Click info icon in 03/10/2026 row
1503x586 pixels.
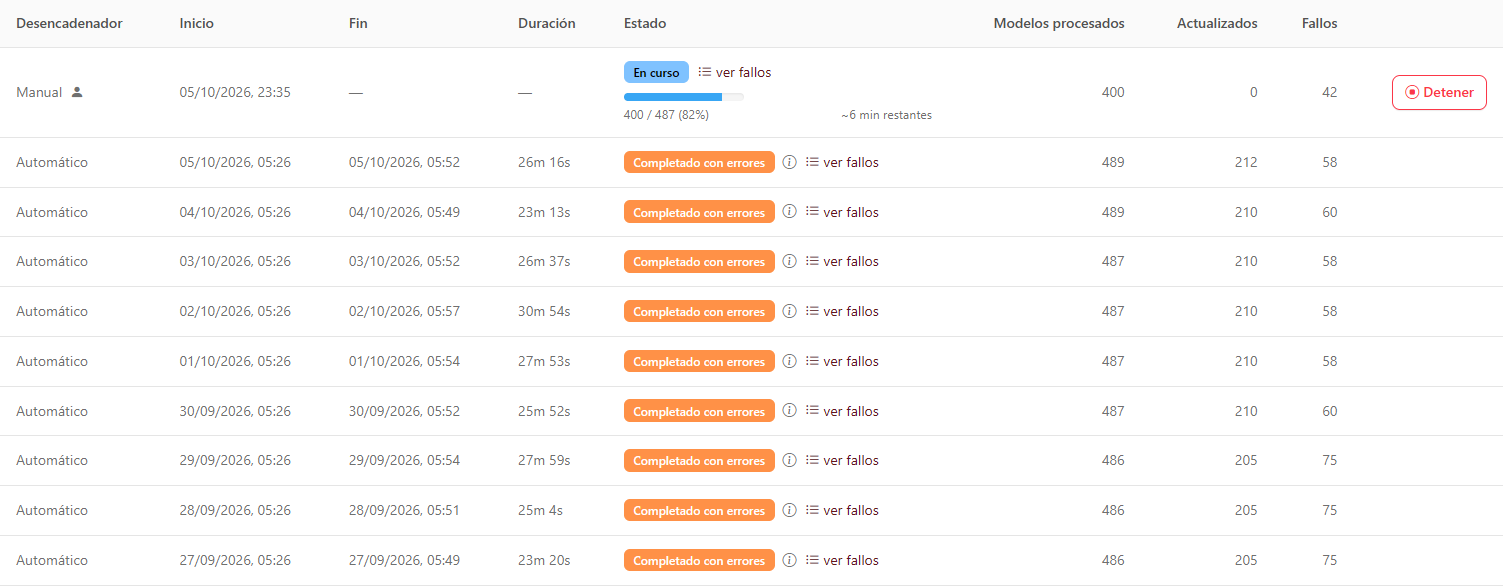point(789,261)
